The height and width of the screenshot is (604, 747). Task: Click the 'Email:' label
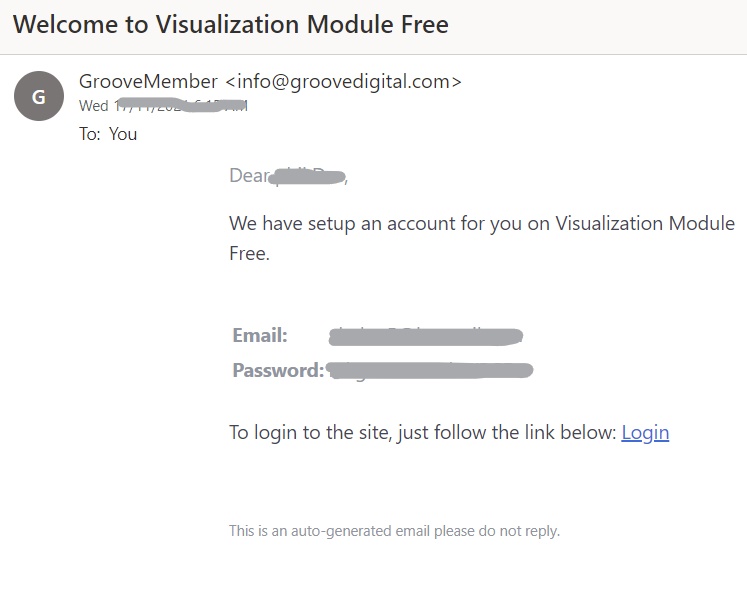pos(260,335)
